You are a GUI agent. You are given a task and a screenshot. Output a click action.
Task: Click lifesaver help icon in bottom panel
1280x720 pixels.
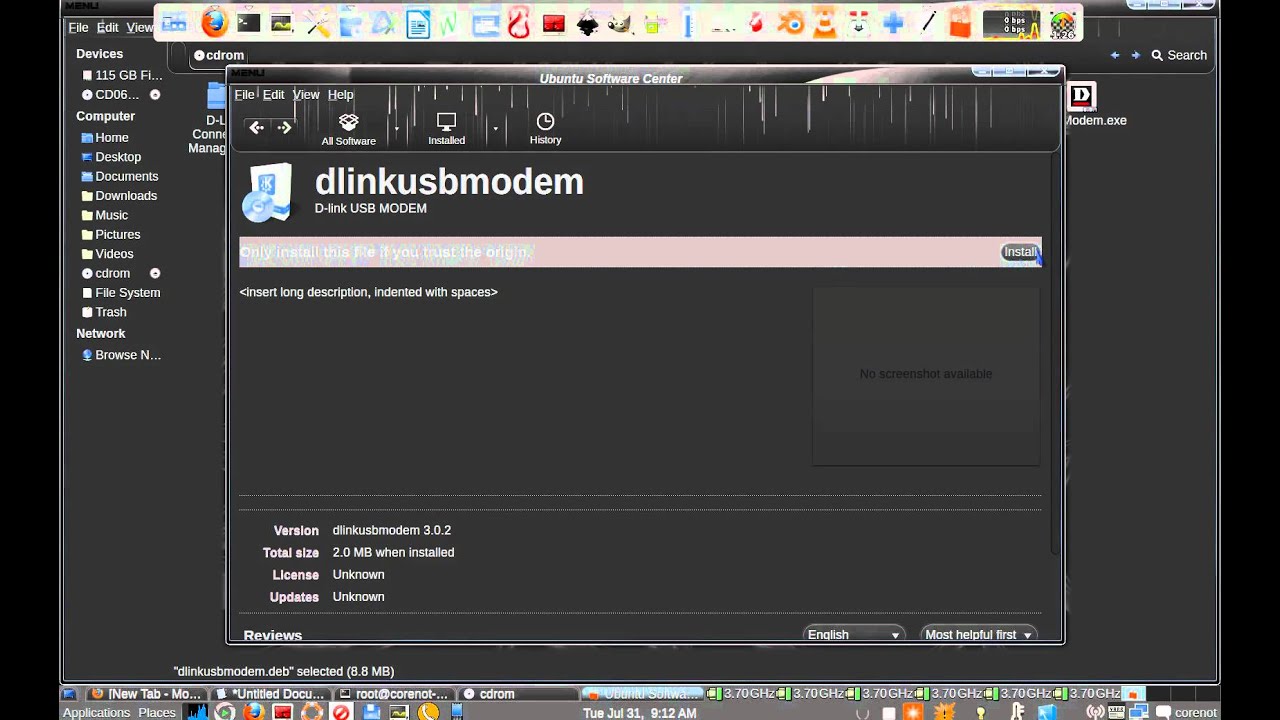312,712
